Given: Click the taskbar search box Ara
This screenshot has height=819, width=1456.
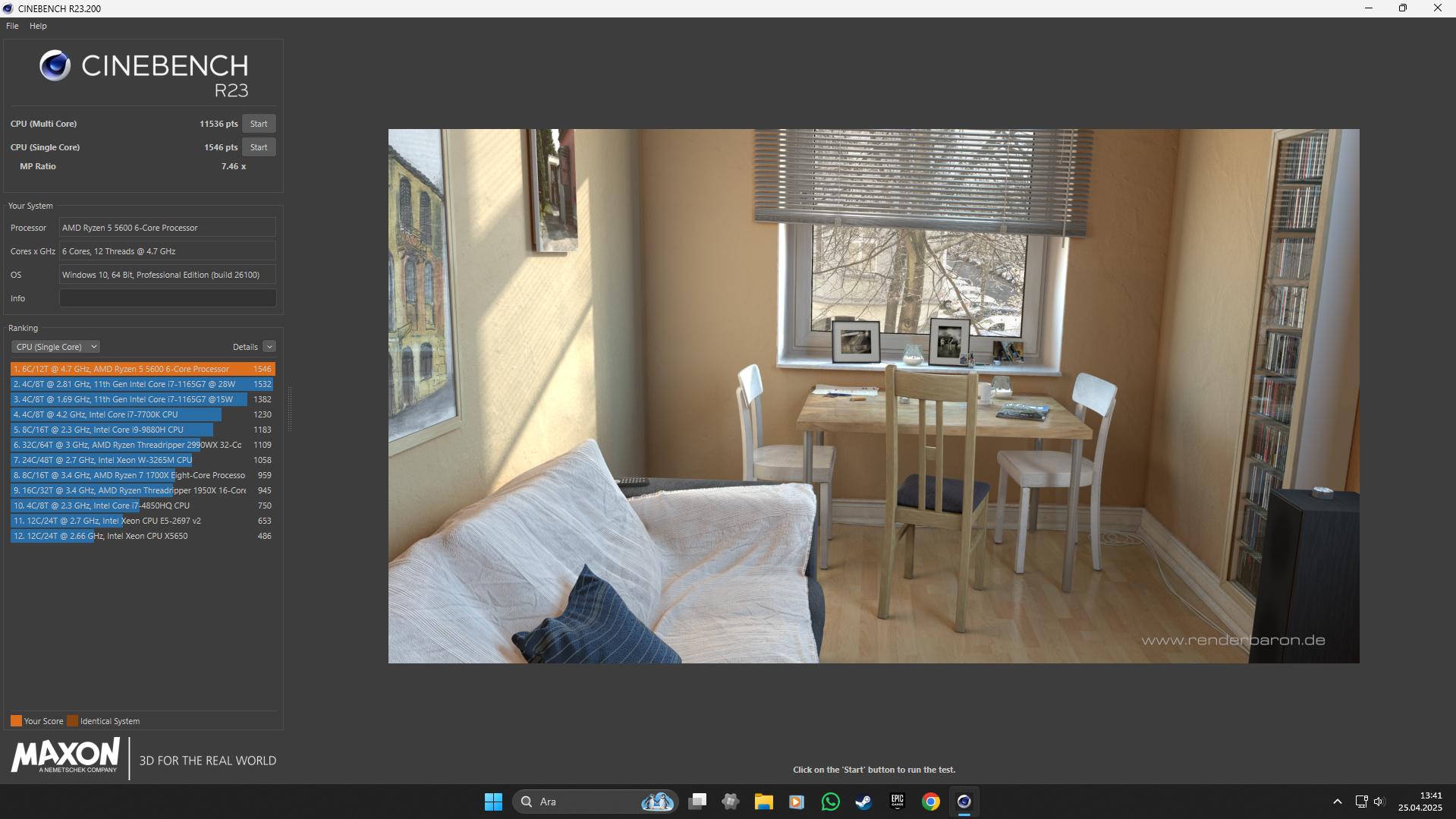Looking at the screenshot, I should point(594,802).
